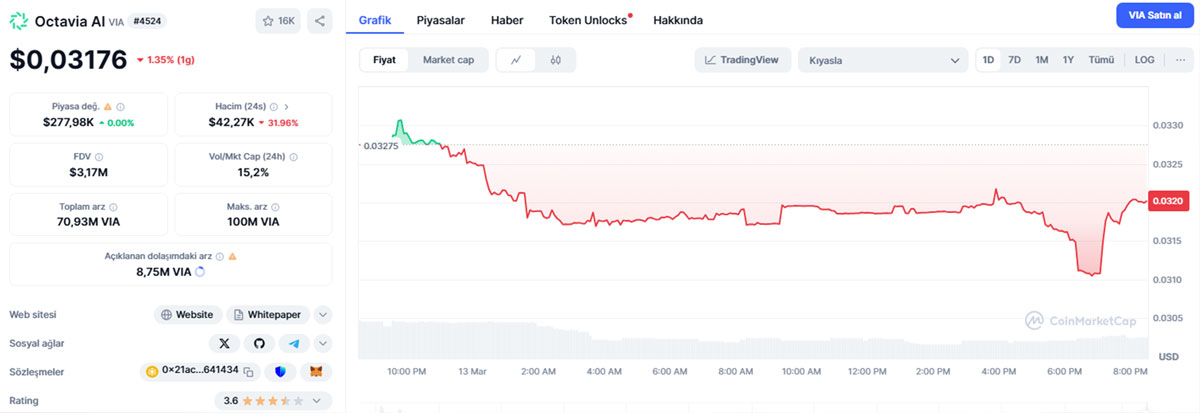Select the 1Y time range
The width and height of the screenshot is (1200, 413).
[x=1068, y=60]
